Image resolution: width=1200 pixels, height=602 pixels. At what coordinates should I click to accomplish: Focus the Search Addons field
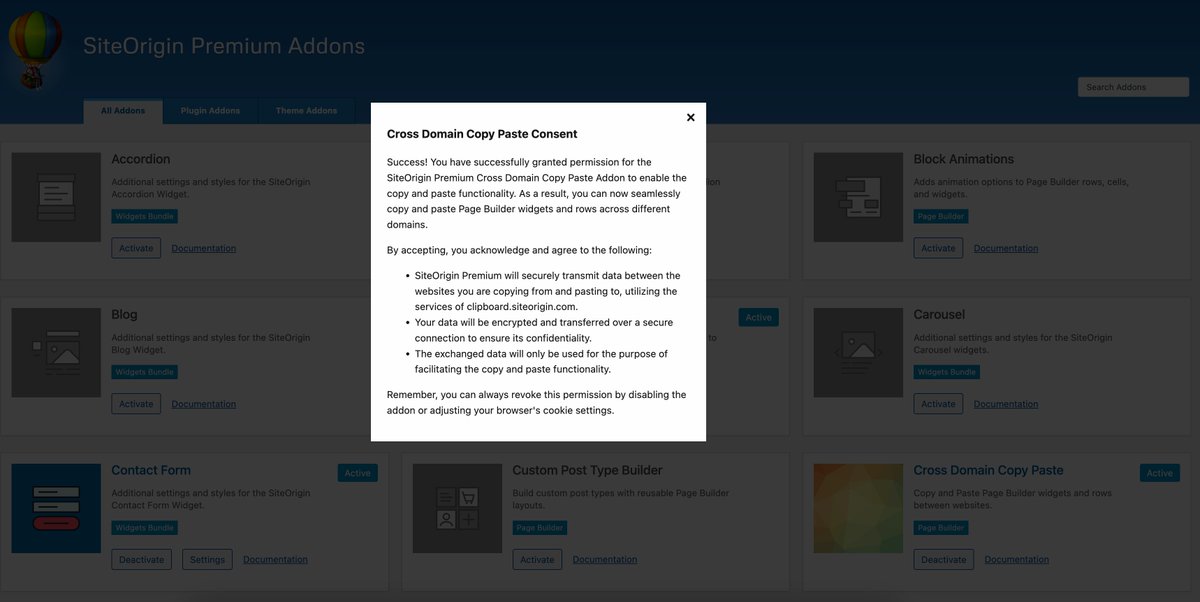(x=1133, y=87)
